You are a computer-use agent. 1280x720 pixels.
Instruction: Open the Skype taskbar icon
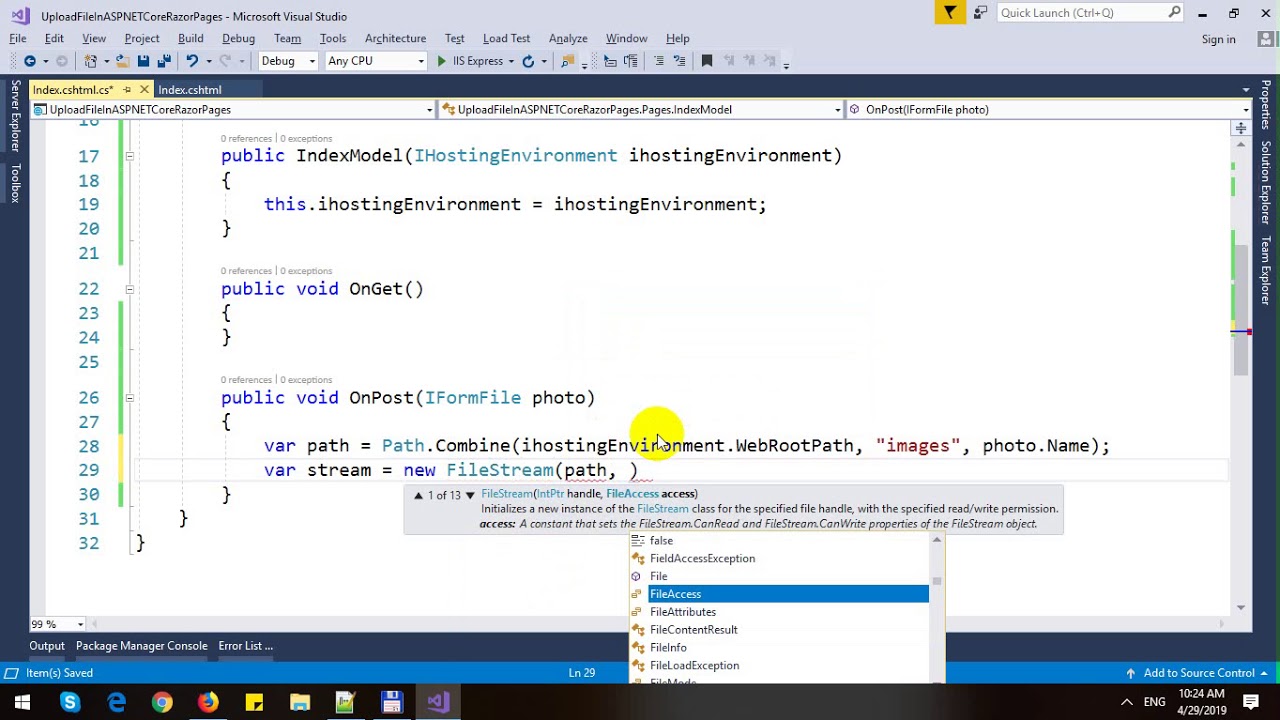(x=69, y=702)
